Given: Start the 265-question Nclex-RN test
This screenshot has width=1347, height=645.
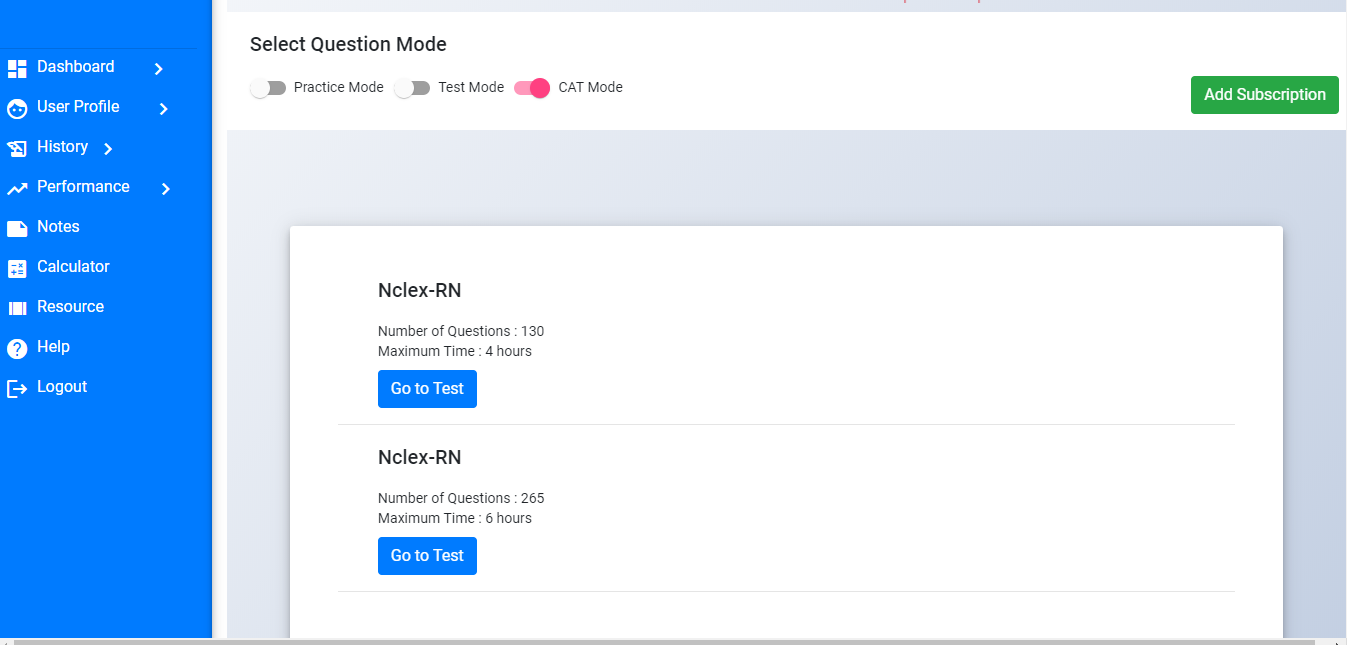Looking at the screenshot, I should (427, 556).
